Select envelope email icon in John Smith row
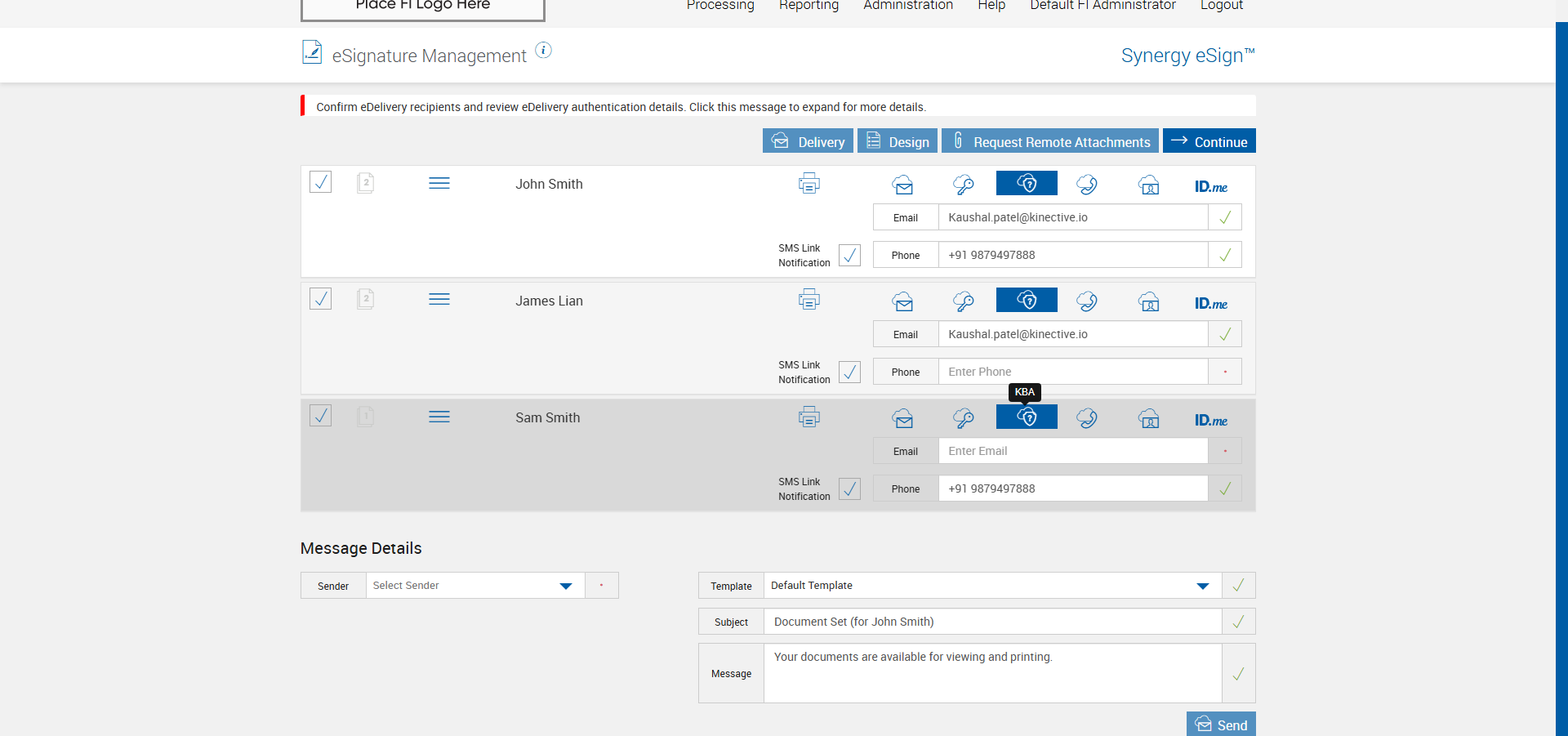The image size is (1568, 736). 902,185
